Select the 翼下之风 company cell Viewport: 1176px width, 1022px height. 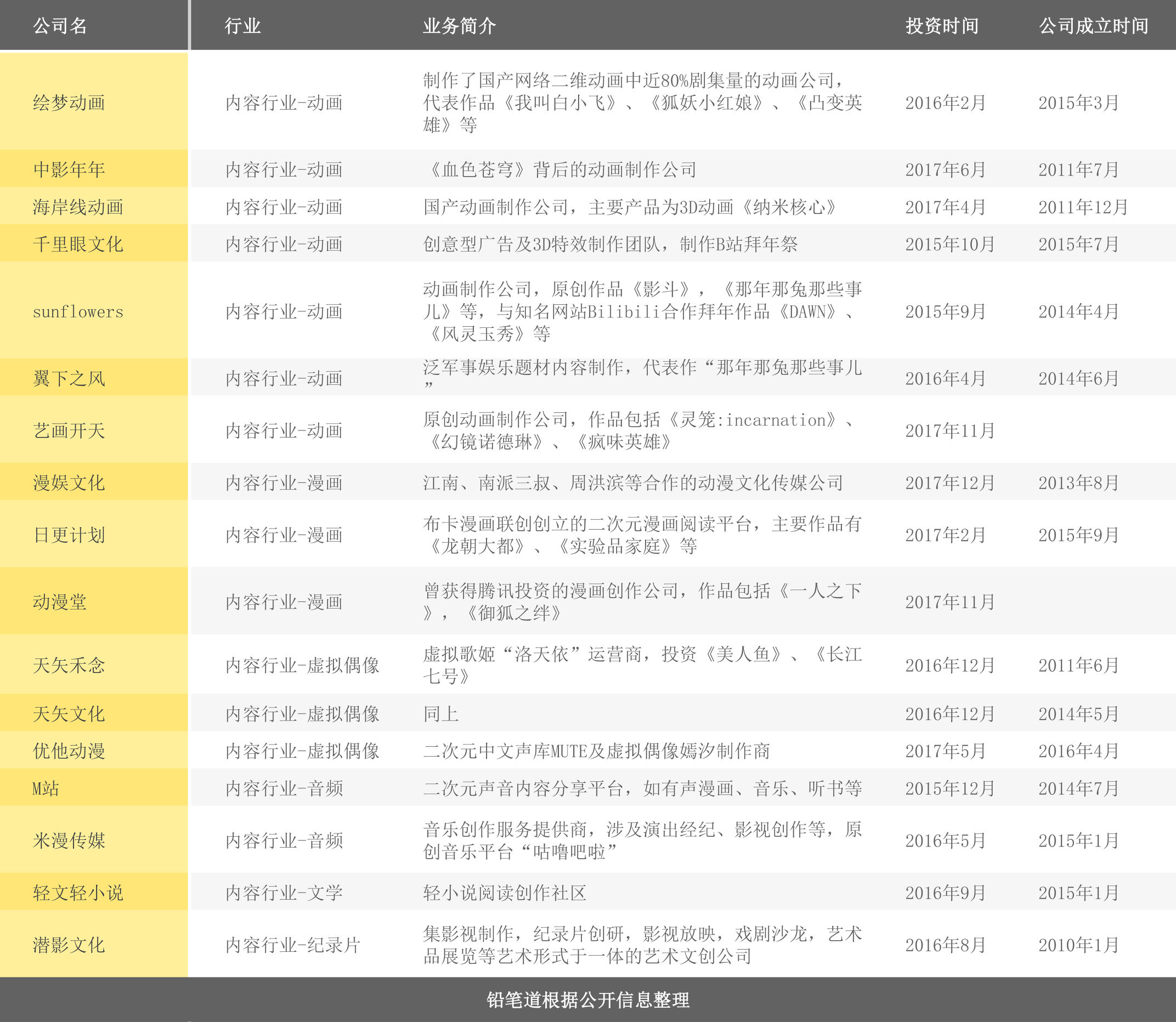pos(69,378)
